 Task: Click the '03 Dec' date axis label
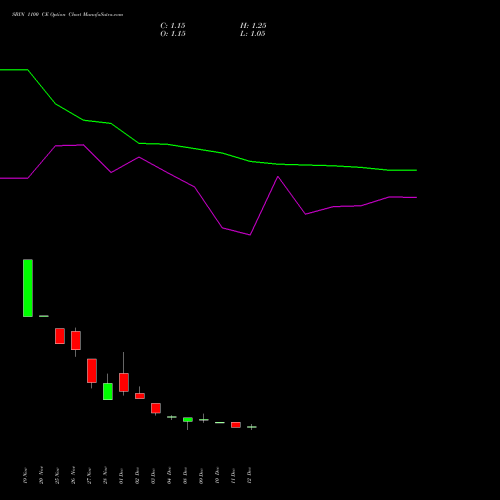(154, 476)
